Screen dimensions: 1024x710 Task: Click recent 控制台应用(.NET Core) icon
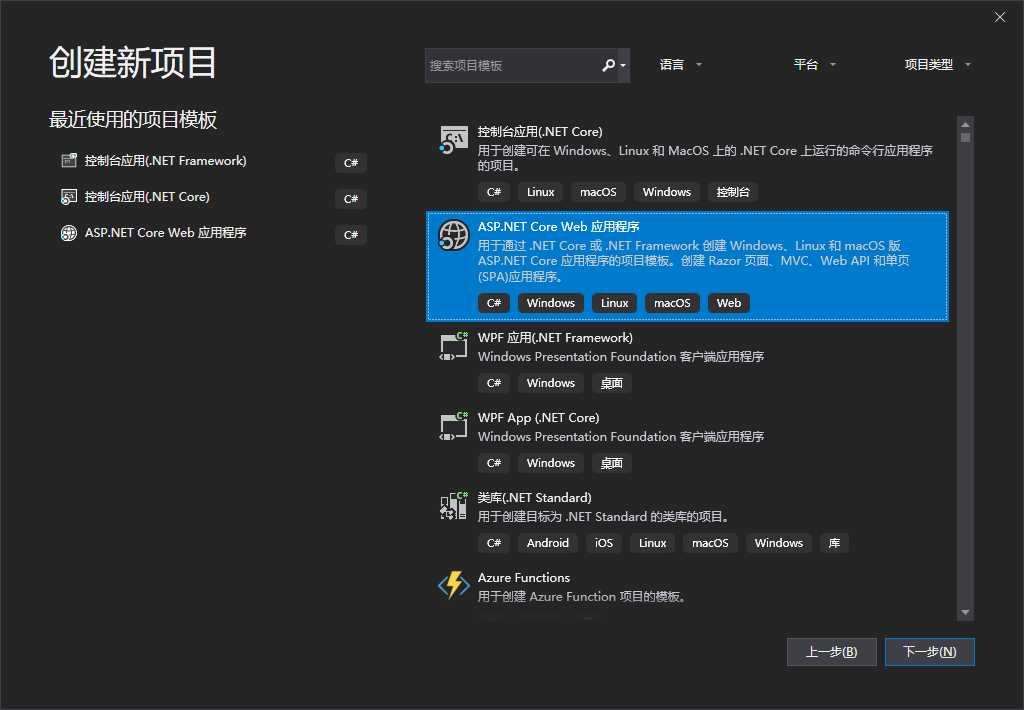(69, 197)
